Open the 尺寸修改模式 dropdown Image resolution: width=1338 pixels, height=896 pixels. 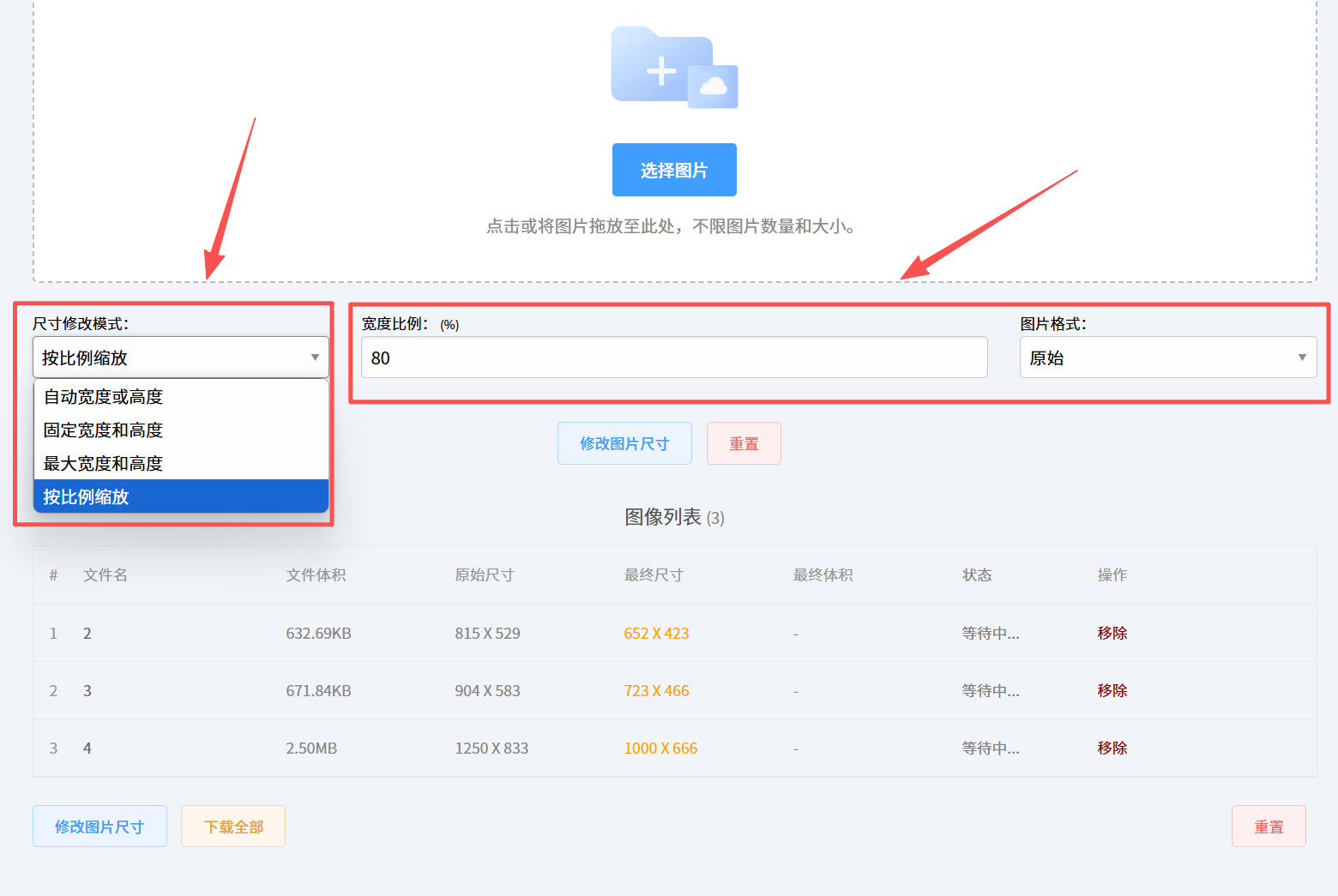(181, 358)
